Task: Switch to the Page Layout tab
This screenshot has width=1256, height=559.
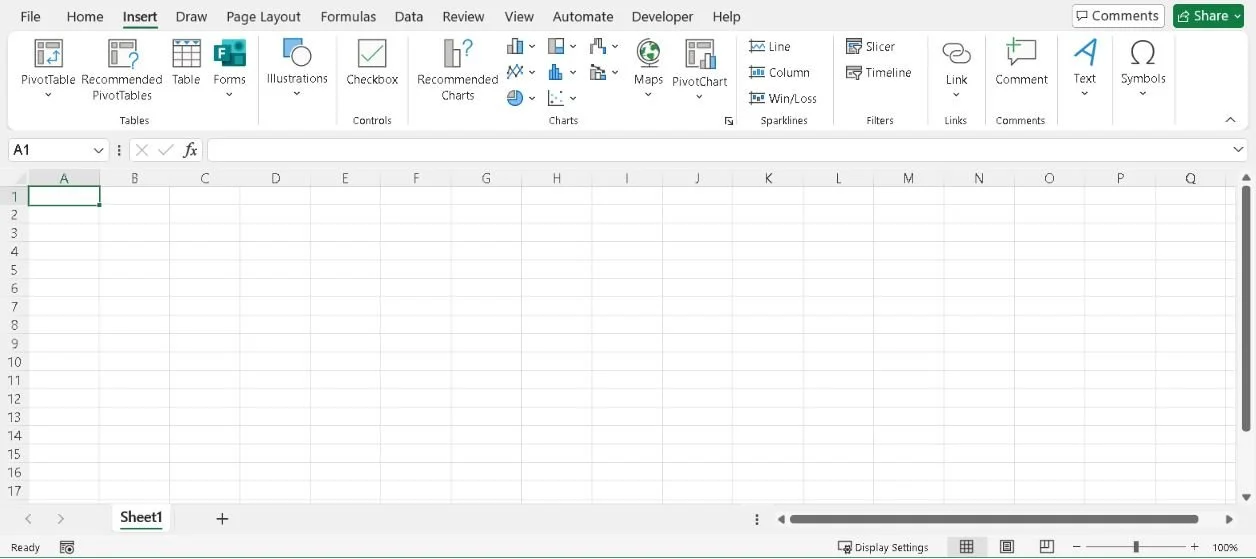Action: [263, 16]
